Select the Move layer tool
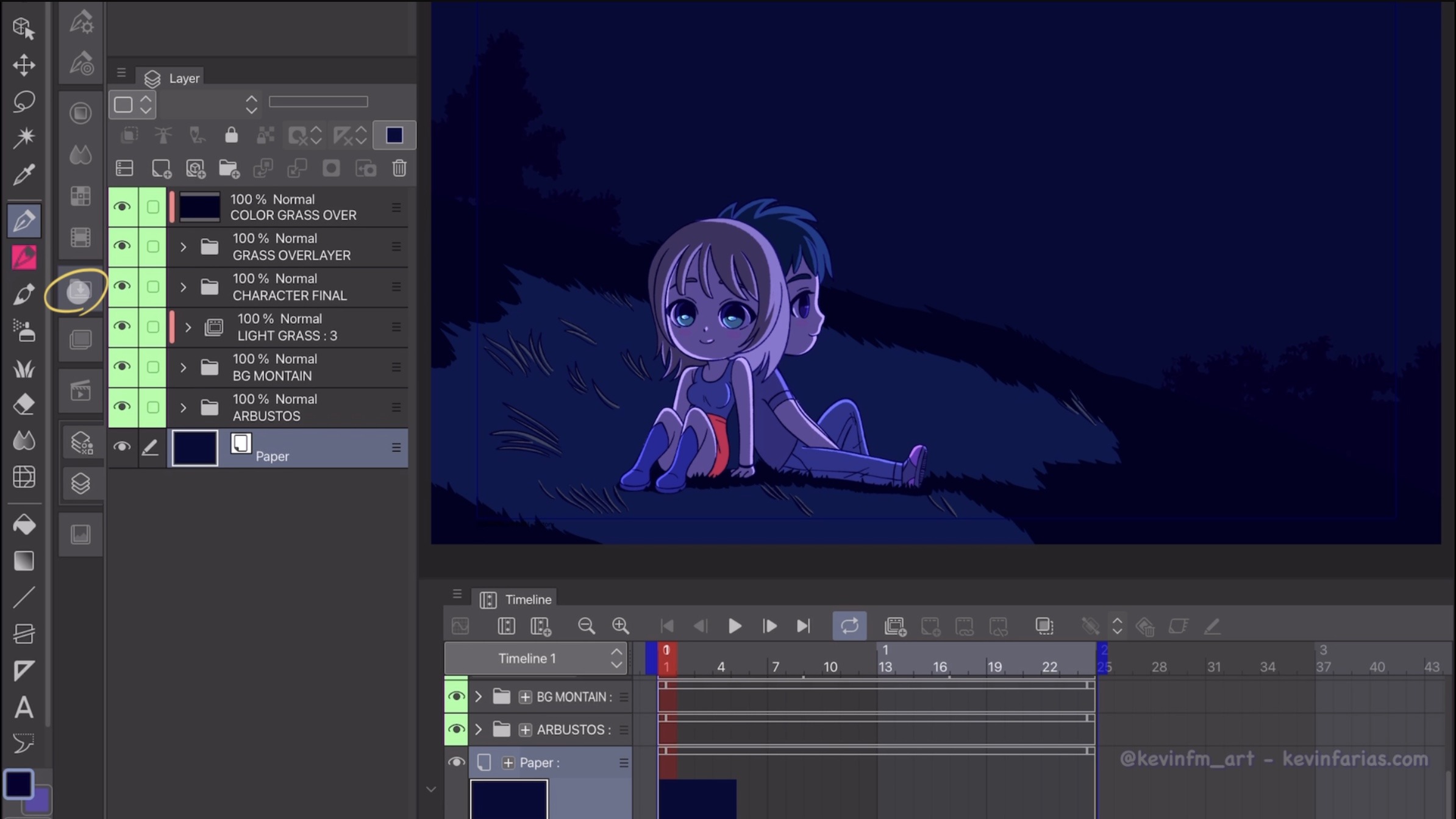Image resolution: width=1456 pixels, height=819 pixels. coord(24,65)
